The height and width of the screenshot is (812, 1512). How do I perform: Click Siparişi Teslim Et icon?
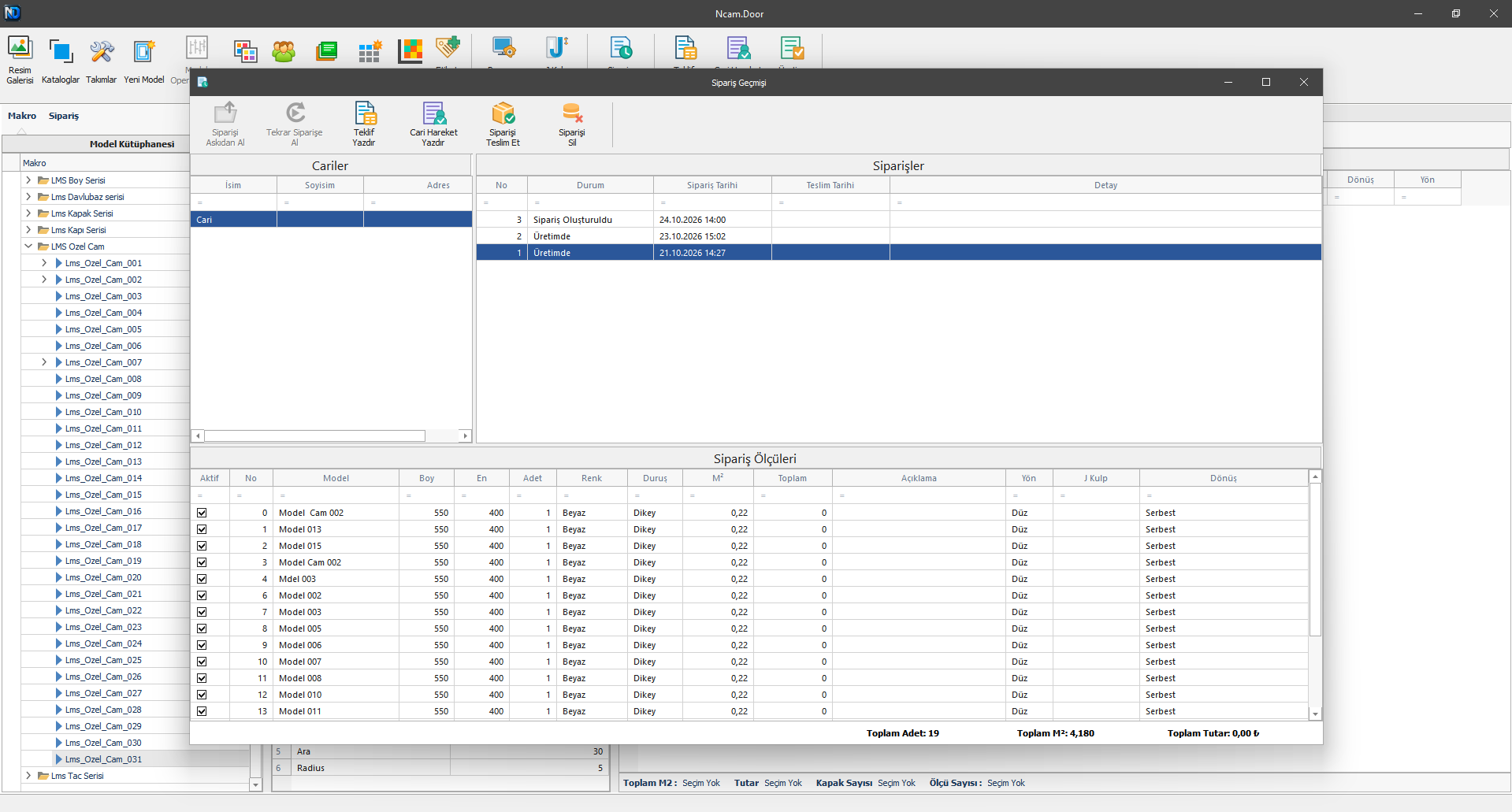pos(503,124)
